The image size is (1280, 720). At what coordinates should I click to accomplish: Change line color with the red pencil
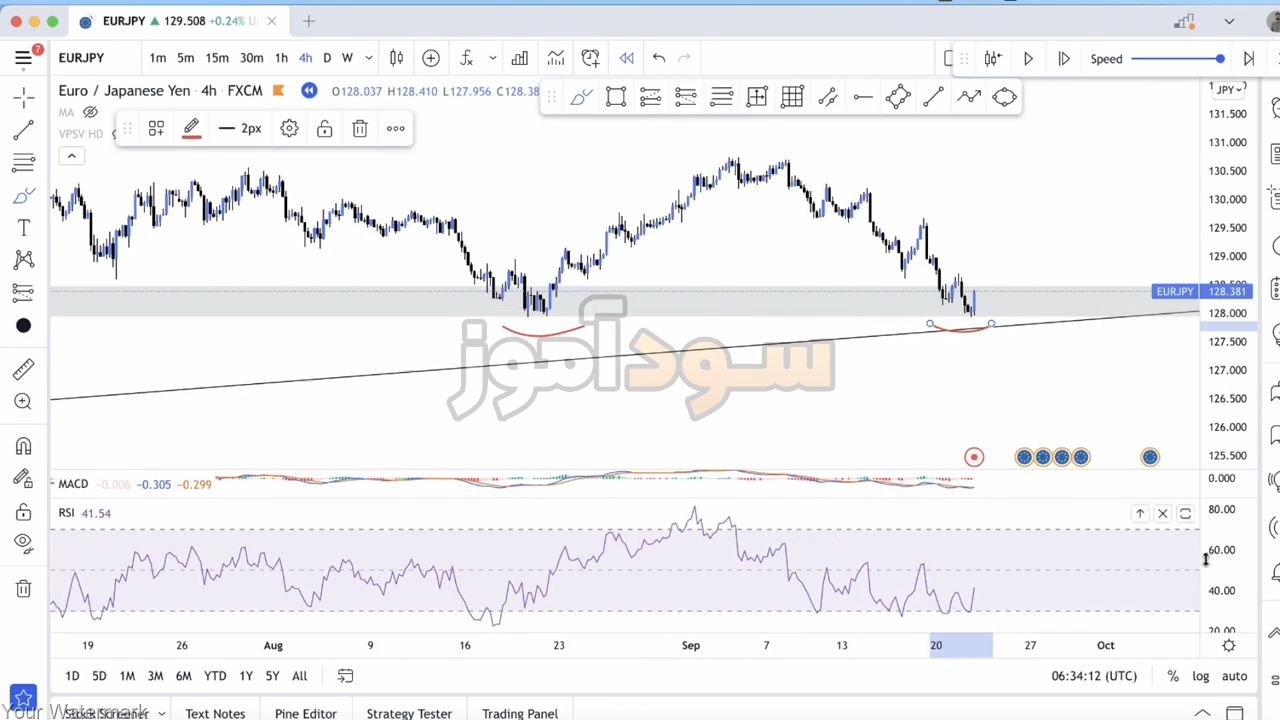click(x=191, y=128)
